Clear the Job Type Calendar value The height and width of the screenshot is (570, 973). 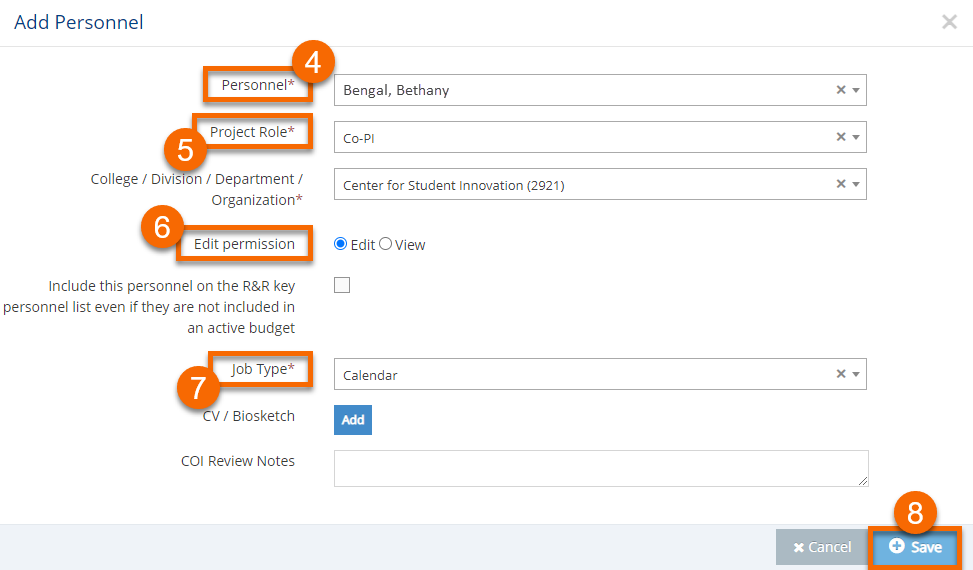(x=841, y=374)
